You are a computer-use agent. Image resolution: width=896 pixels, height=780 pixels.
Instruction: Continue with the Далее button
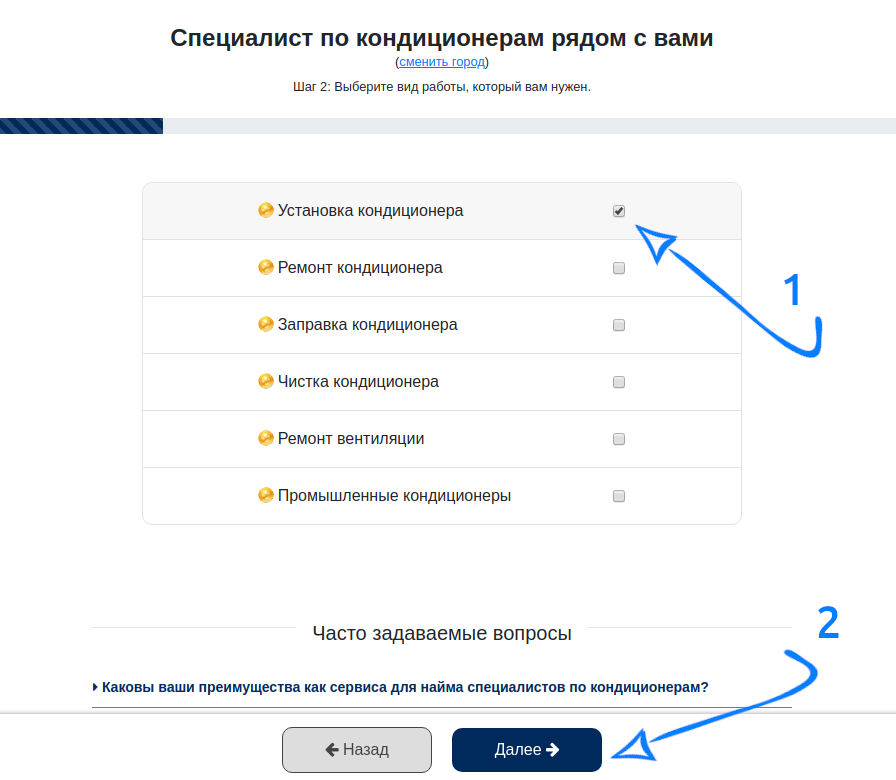point(527,750)
